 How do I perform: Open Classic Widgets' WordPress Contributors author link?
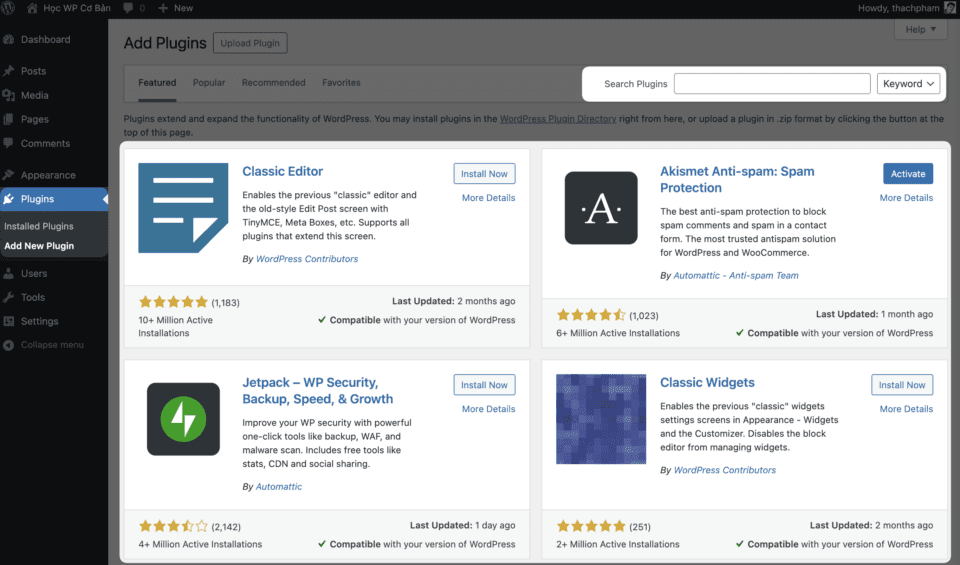725,470
